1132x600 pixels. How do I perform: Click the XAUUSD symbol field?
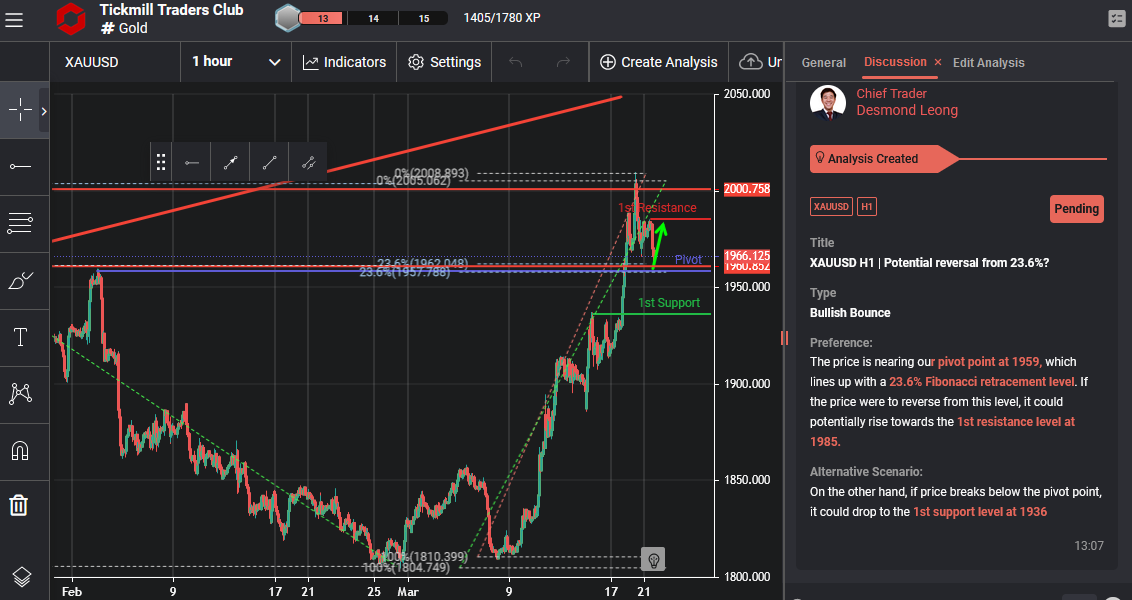115,62
